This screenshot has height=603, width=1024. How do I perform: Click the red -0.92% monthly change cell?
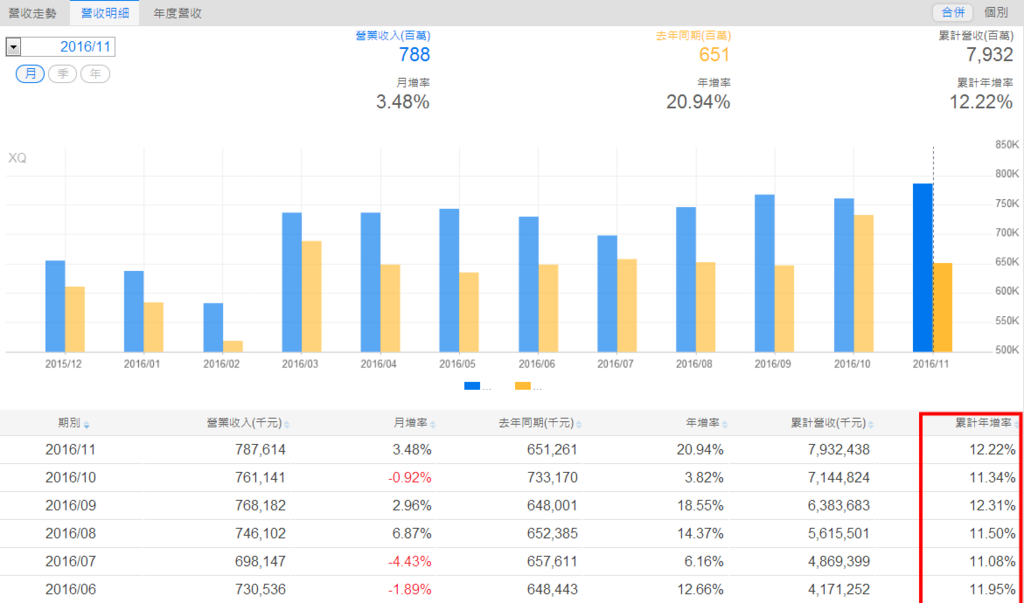[x=410, y=478]
